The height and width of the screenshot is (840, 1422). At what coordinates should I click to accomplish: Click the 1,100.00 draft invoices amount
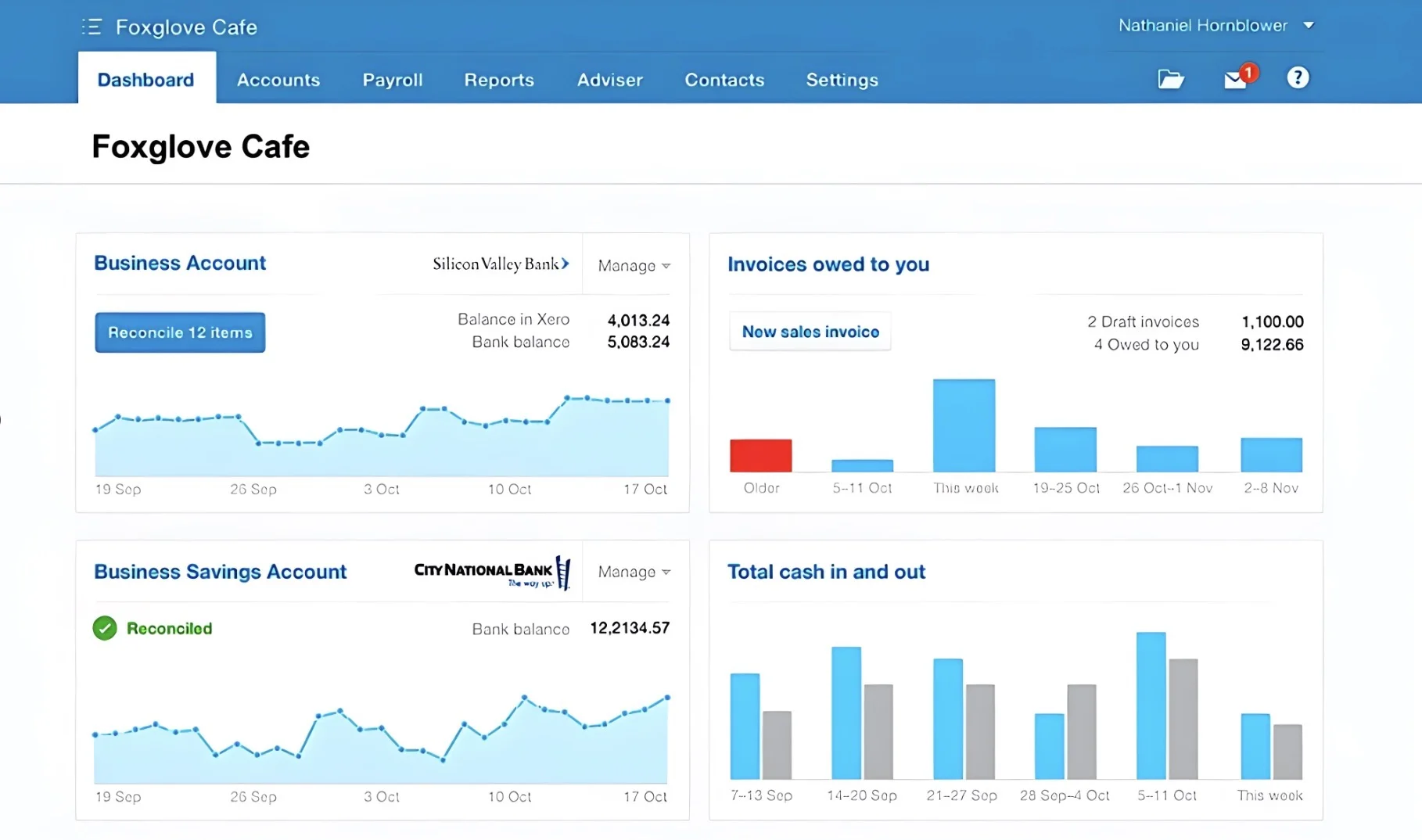pyautogui.click(x=1273, y=321)
